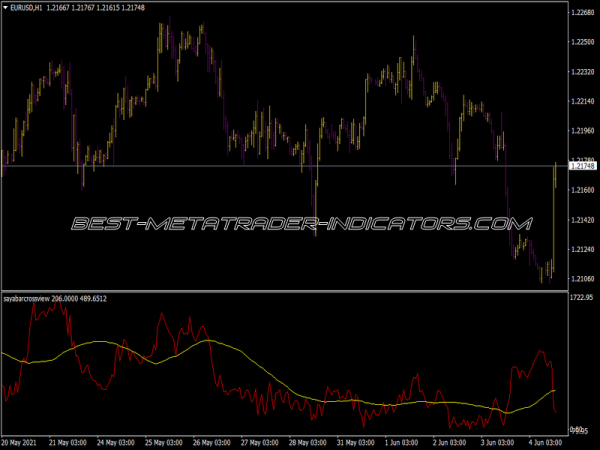Click the 24 May 03:00 time label
600x450 pixels.
coord(116,441)
